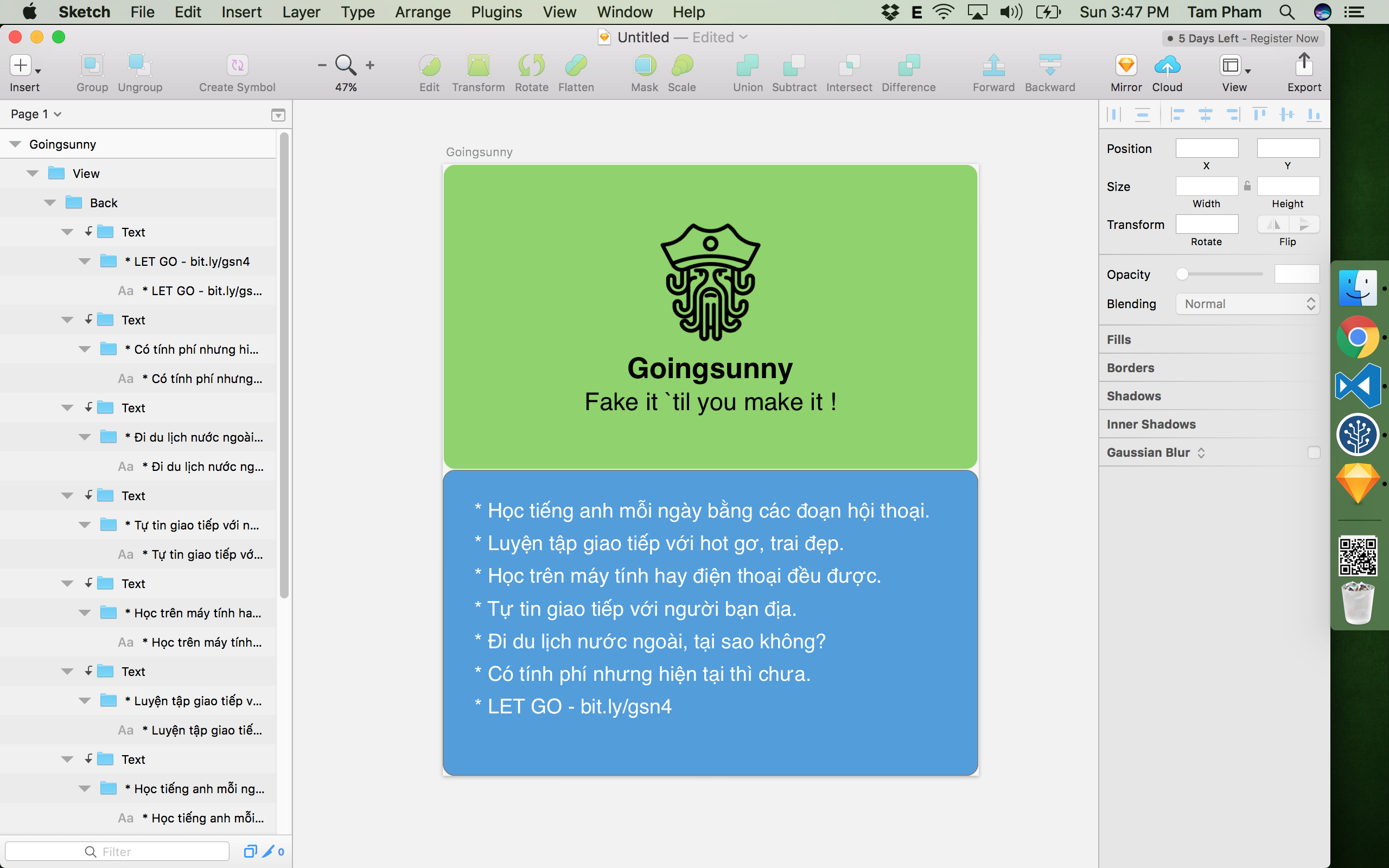This screenshot has width=1389, height=868.
Task: Click the Export icon in toolbar
Action: 1303,66
